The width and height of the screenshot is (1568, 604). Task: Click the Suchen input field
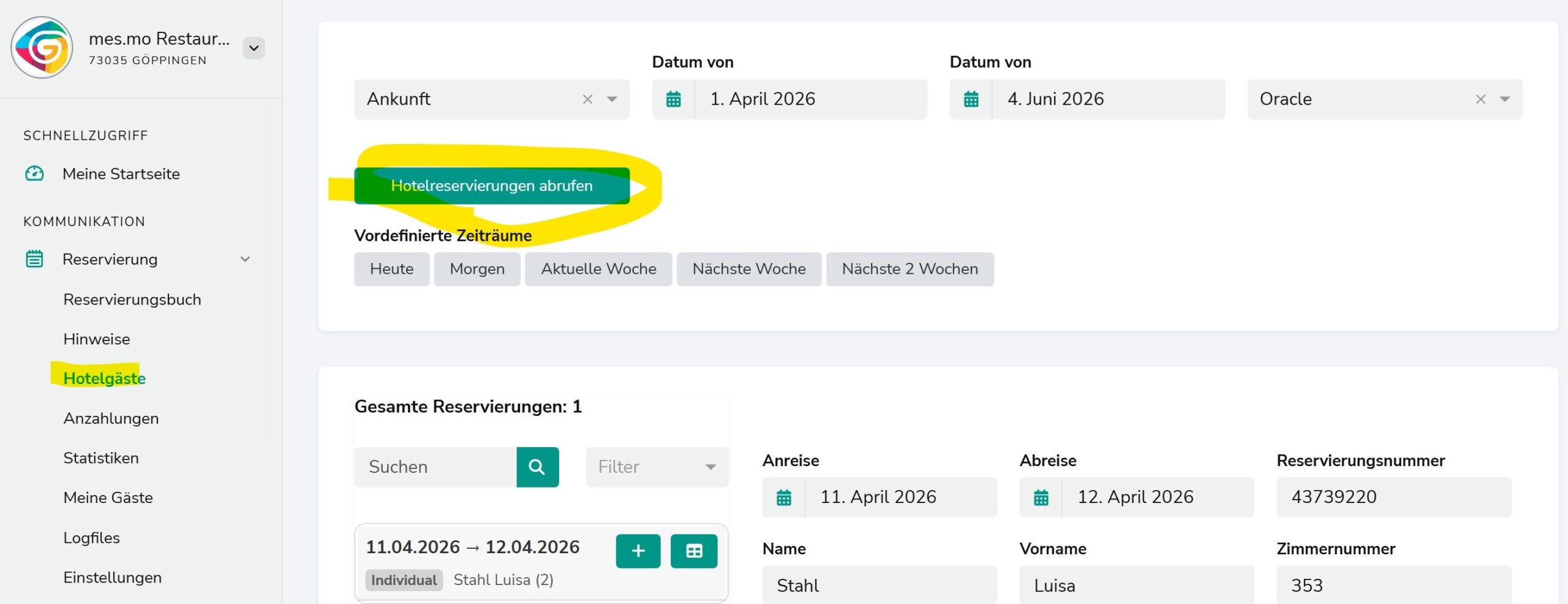coord(435,467)
